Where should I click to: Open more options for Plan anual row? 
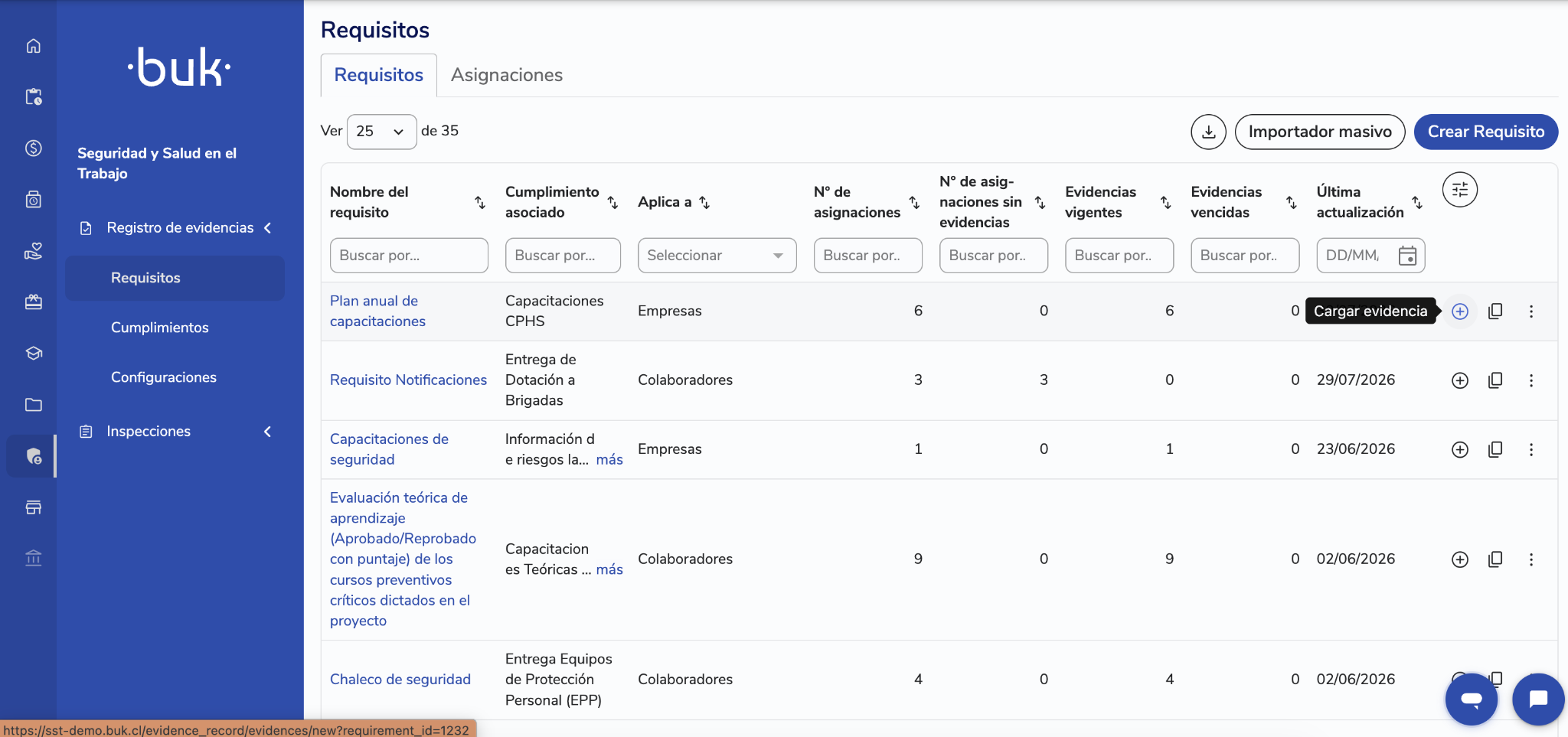click(x=1531, y=311)
